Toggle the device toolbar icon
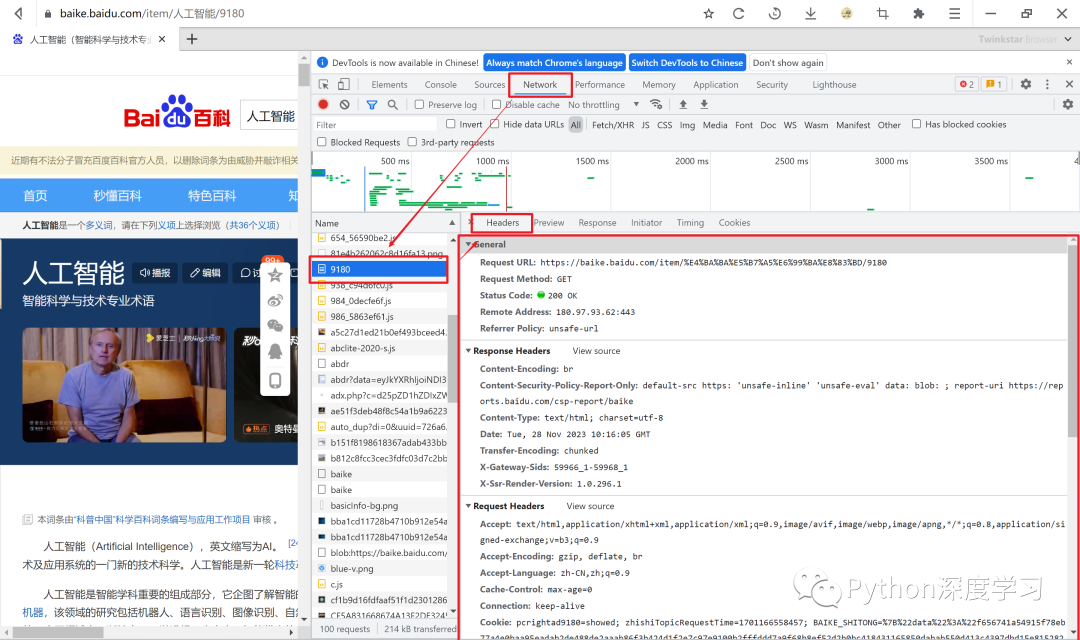Viewport: 1080px width, 640px height. [343, 84]
